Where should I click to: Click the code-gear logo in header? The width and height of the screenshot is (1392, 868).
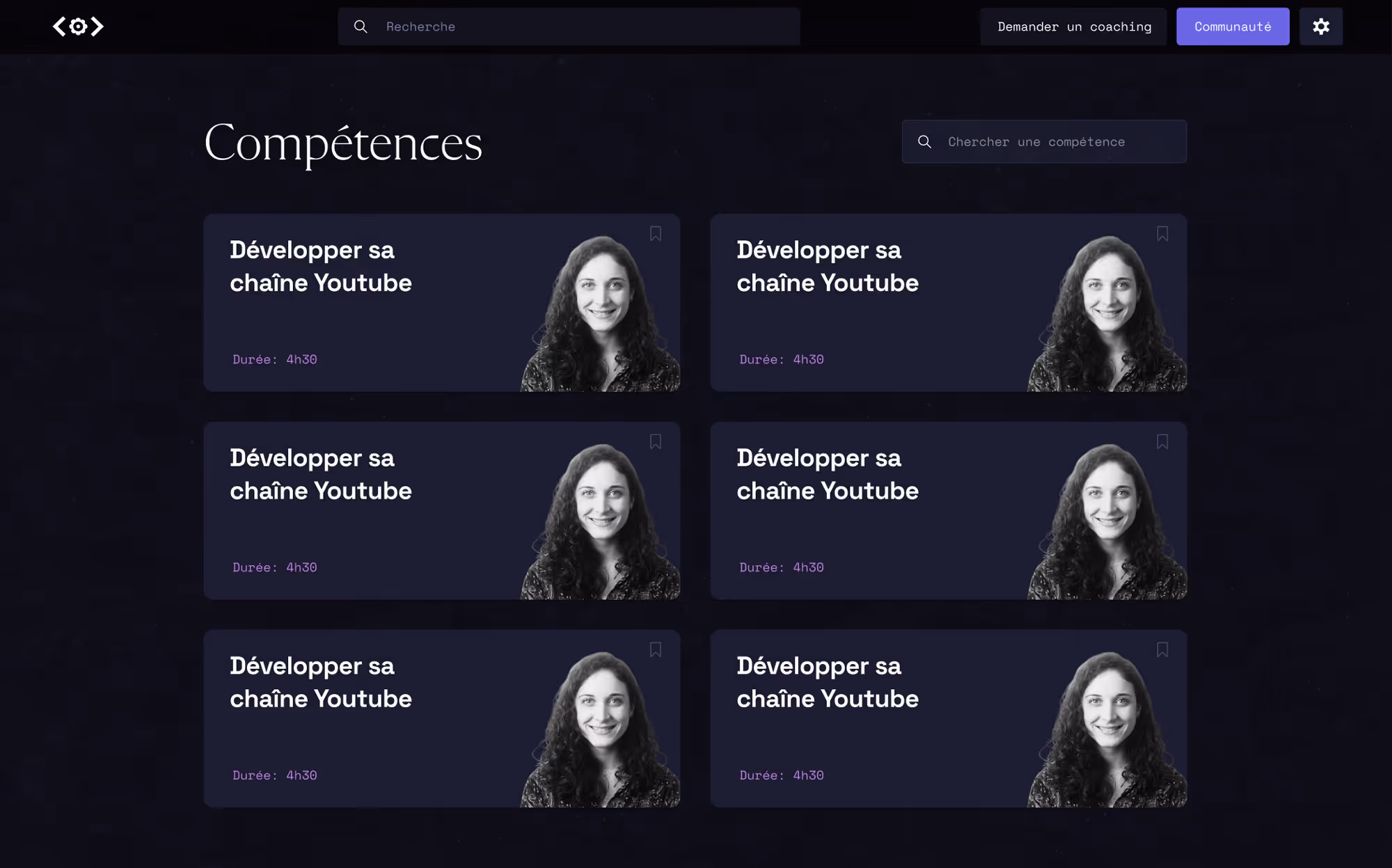78,26
